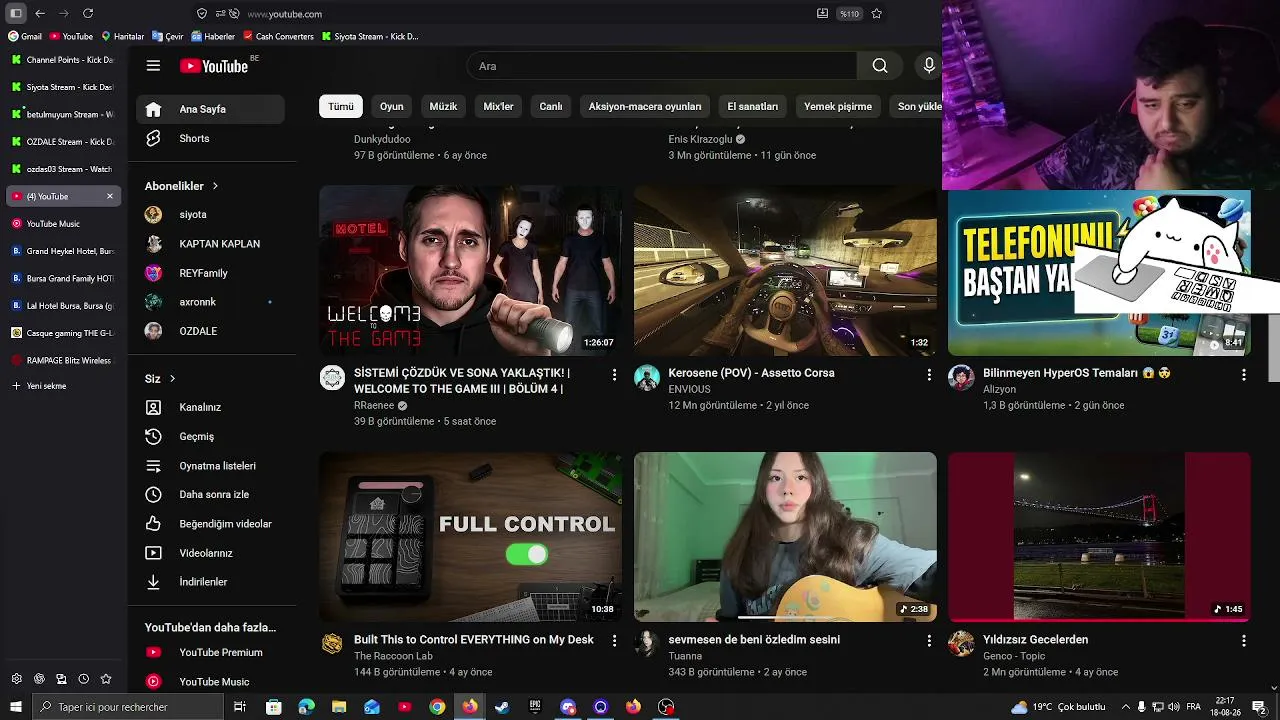
Task: Open Kanalınız channel page
Action: tap(210, 407)
